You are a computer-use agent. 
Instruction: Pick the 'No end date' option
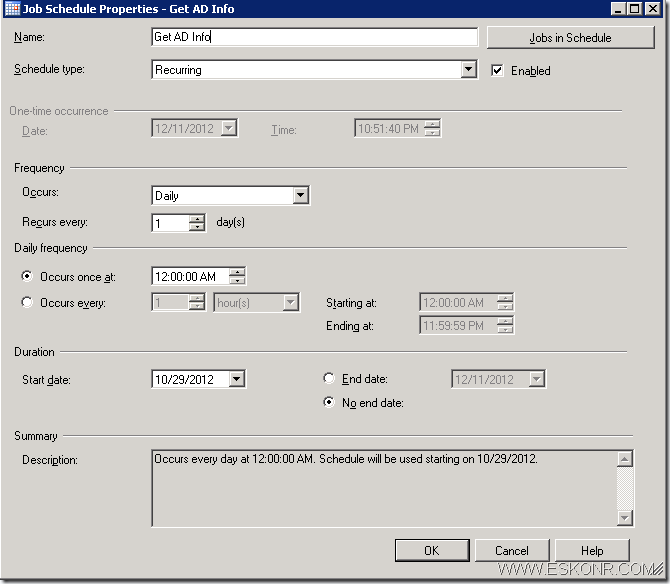tap(329, 403)
